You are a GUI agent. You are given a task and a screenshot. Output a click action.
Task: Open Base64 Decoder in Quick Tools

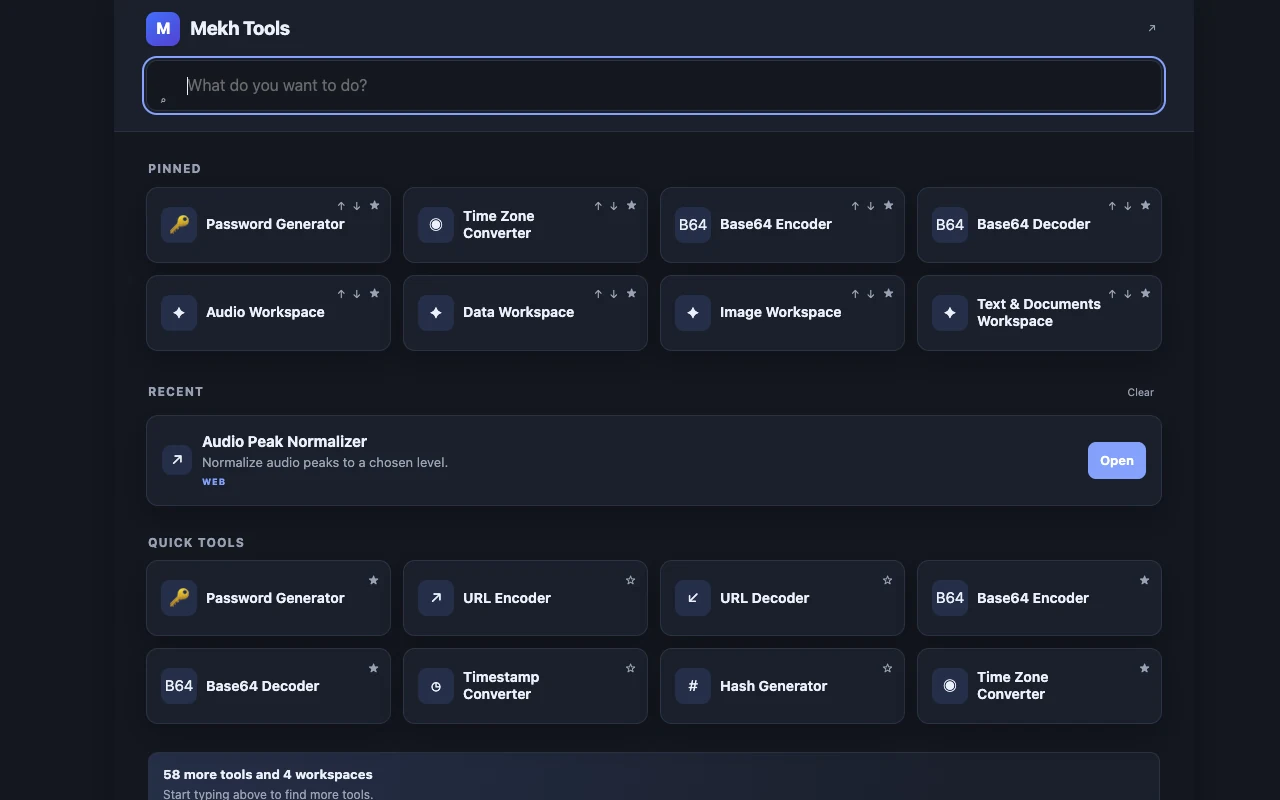[268, 686]
